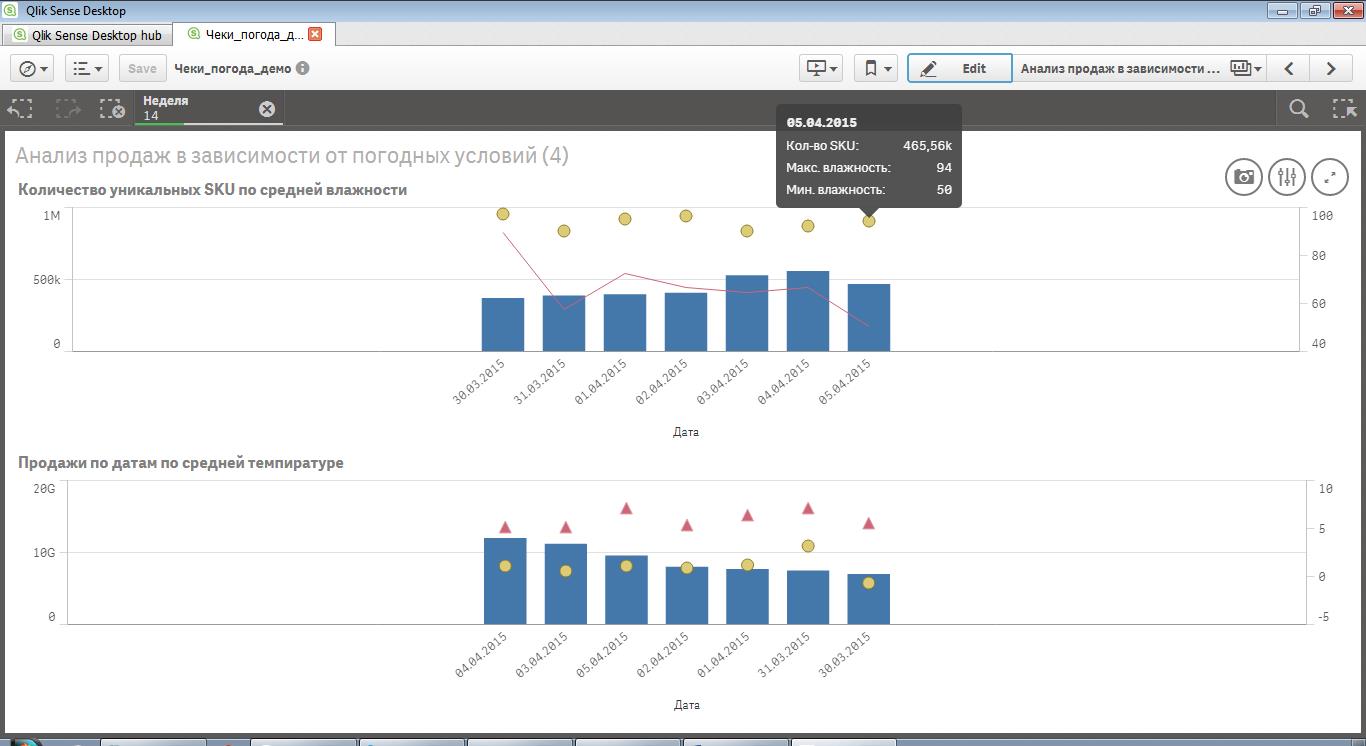Open exploration menu for the chart
1366x746 pixels.
click(x=1286, y=177)
